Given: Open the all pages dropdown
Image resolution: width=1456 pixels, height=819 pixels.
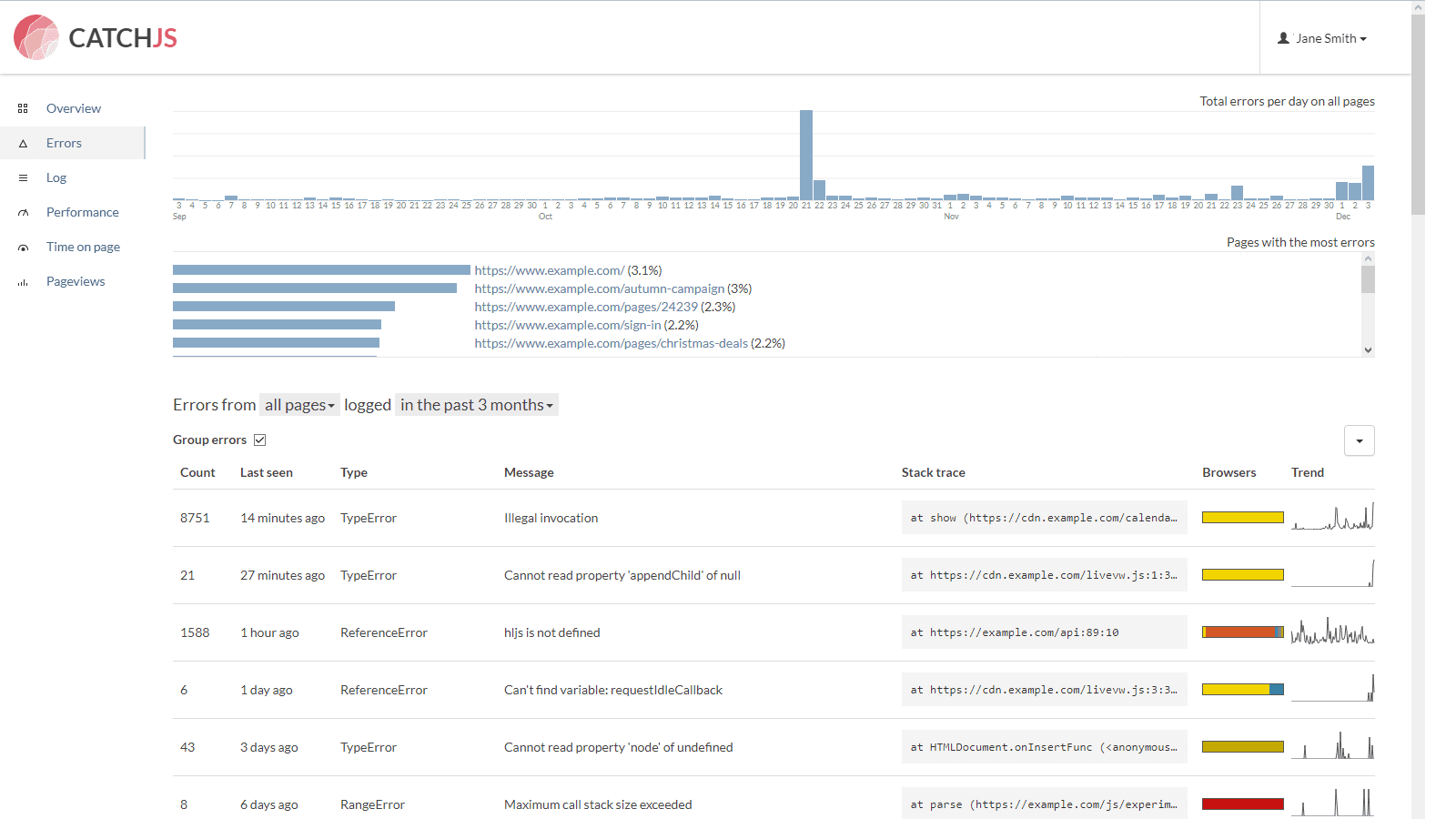Looking at the screenshot, I should click(x=299, y=404).
